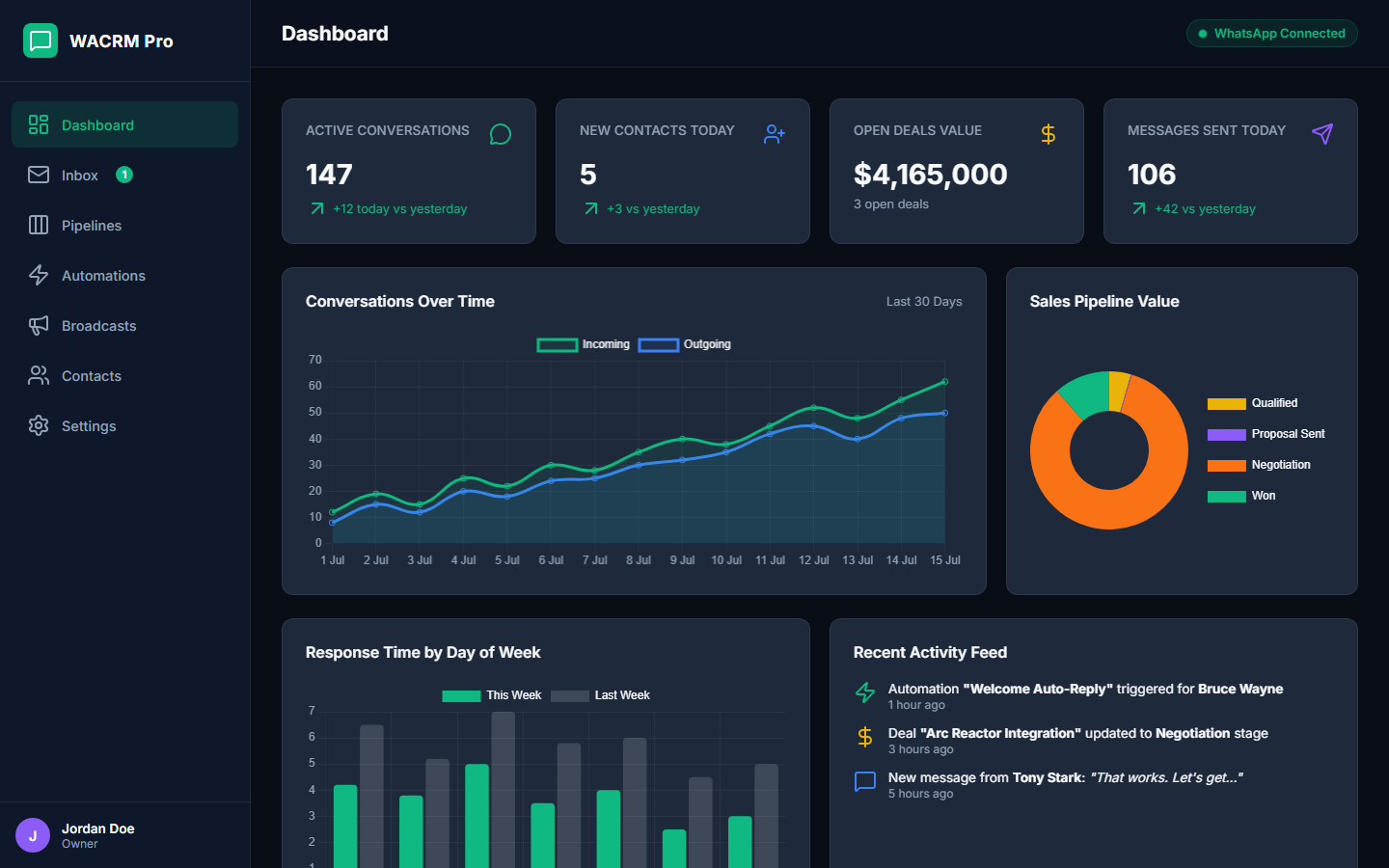Click the New Contacts upward trend arrow
Viewport: 1389px width, 868px height.
click(591, 208)
